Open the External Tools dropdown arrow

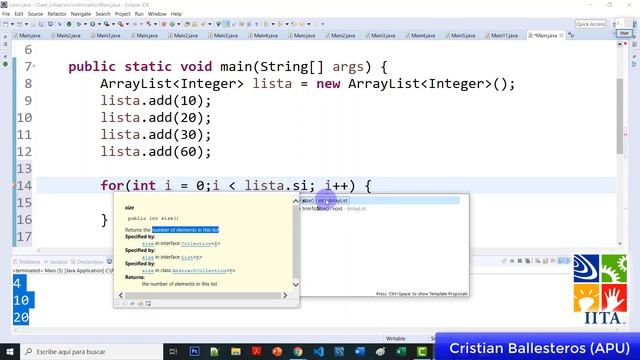(x=127, y=24)
